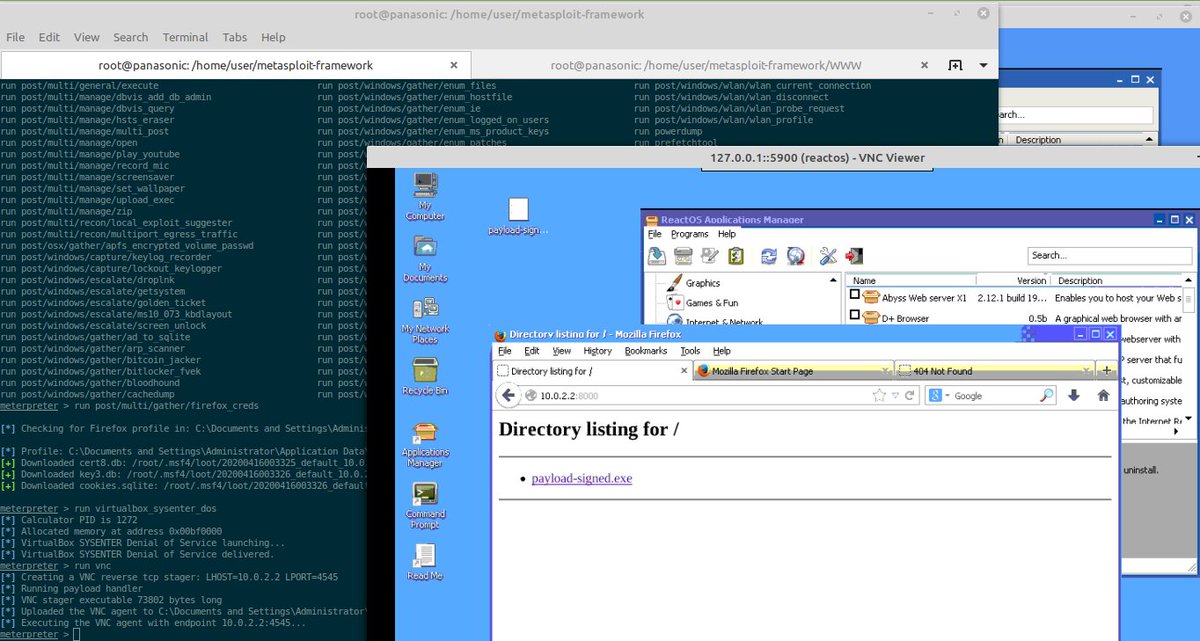Open the terminal File menu

[15, 37]
